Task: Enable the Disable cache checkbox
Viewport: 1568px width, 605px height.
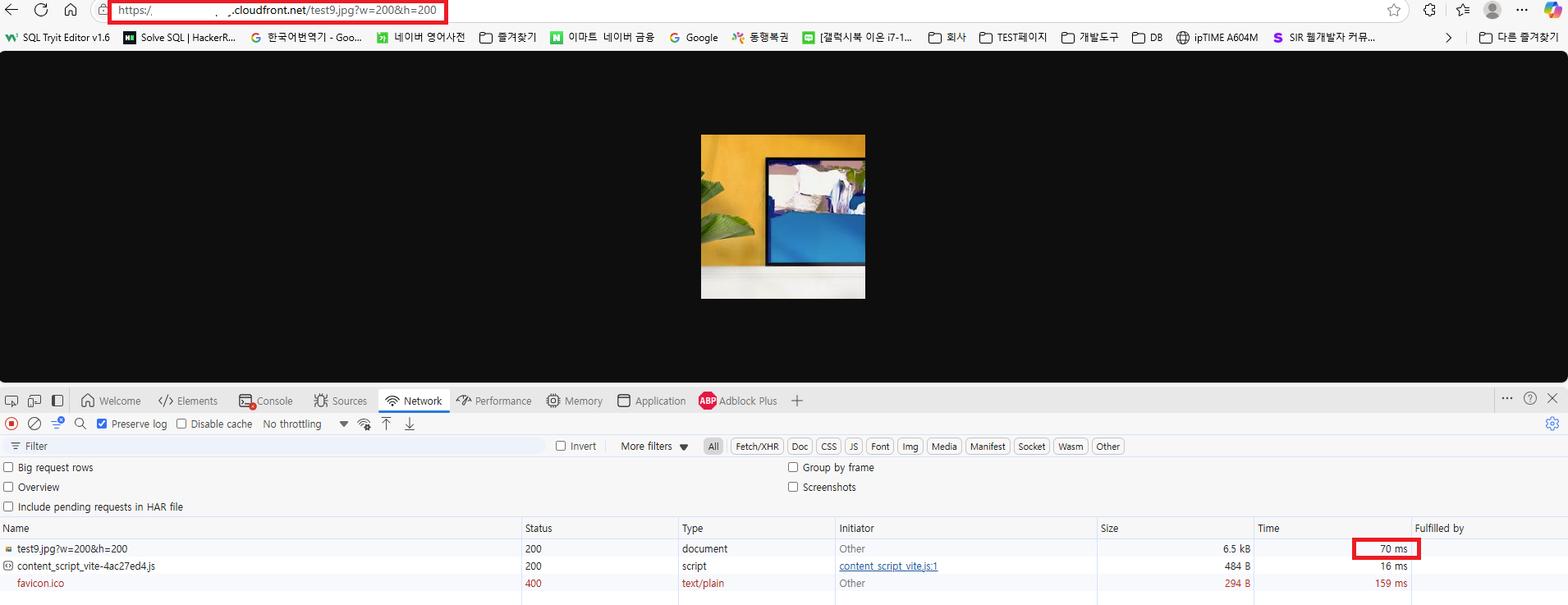Action: click(181, 424)
